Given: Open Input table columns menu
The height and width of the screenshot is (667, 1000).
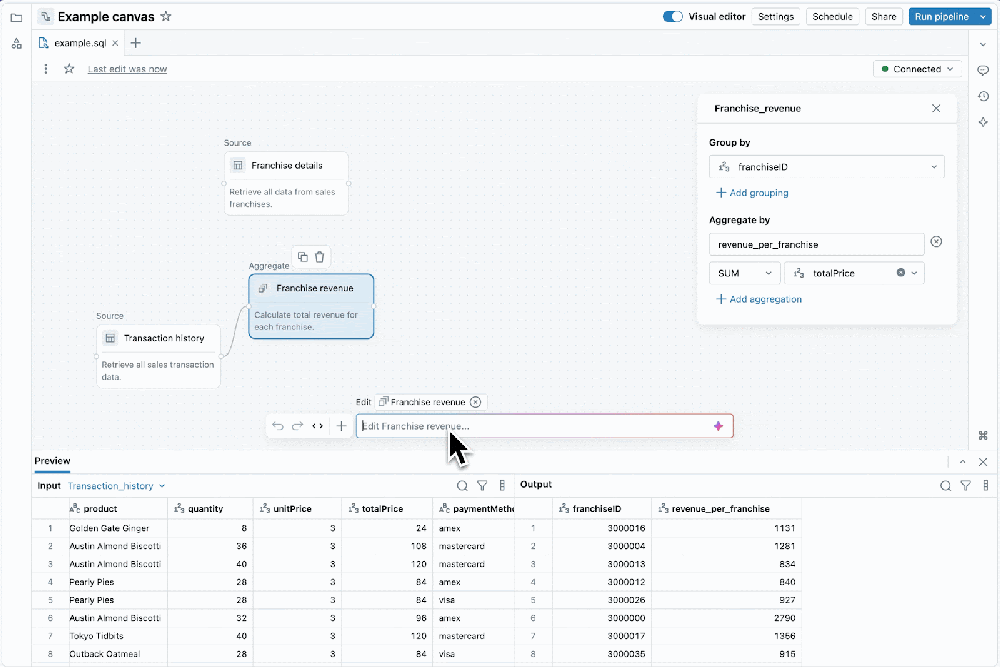Looking at the screenshot, I should (502, 486).
